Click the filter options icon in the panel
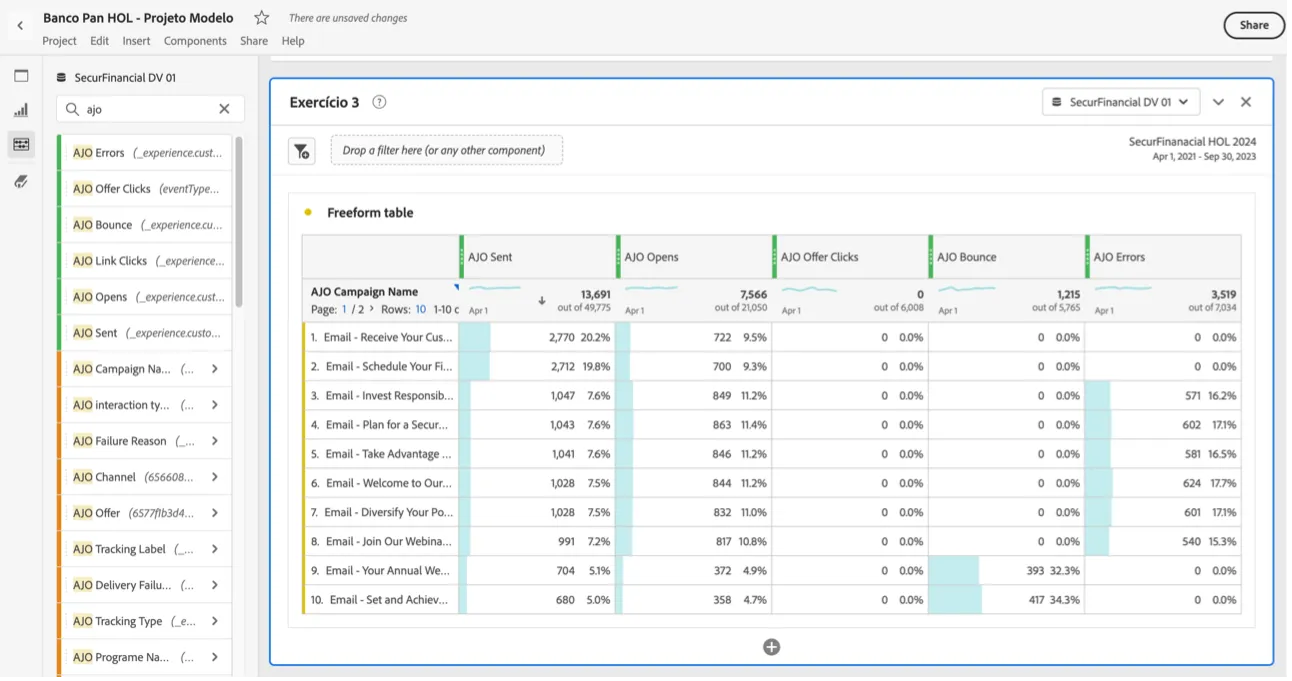The image size is (1292, 681). tap(301, 151)
